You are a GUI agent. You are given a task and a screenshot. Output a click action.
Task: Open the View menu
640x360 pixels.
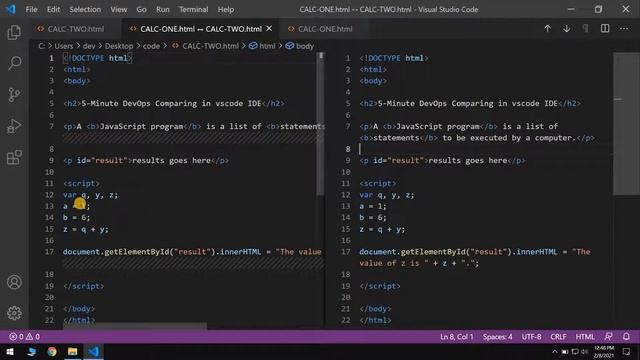[x=118, y=9]
